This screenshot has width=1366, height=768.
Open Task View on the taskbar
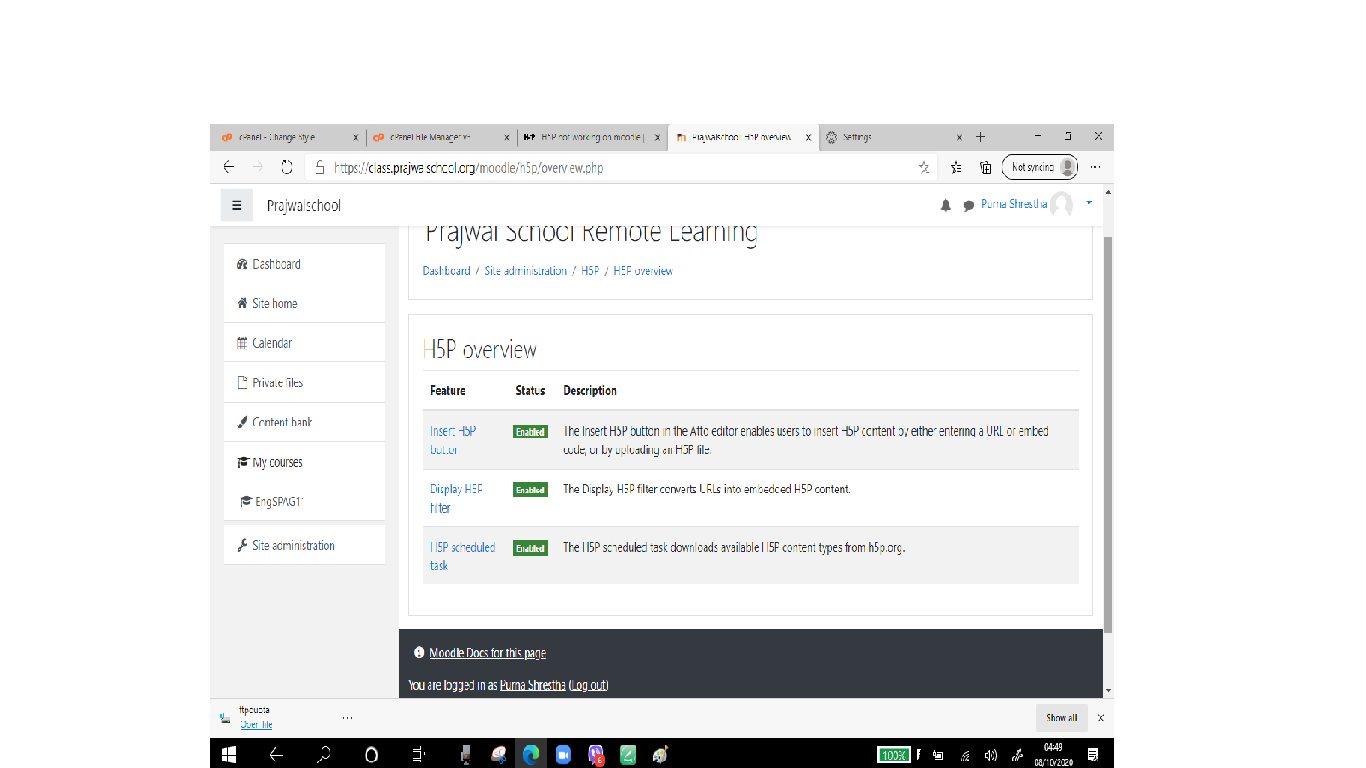[419, 754]
